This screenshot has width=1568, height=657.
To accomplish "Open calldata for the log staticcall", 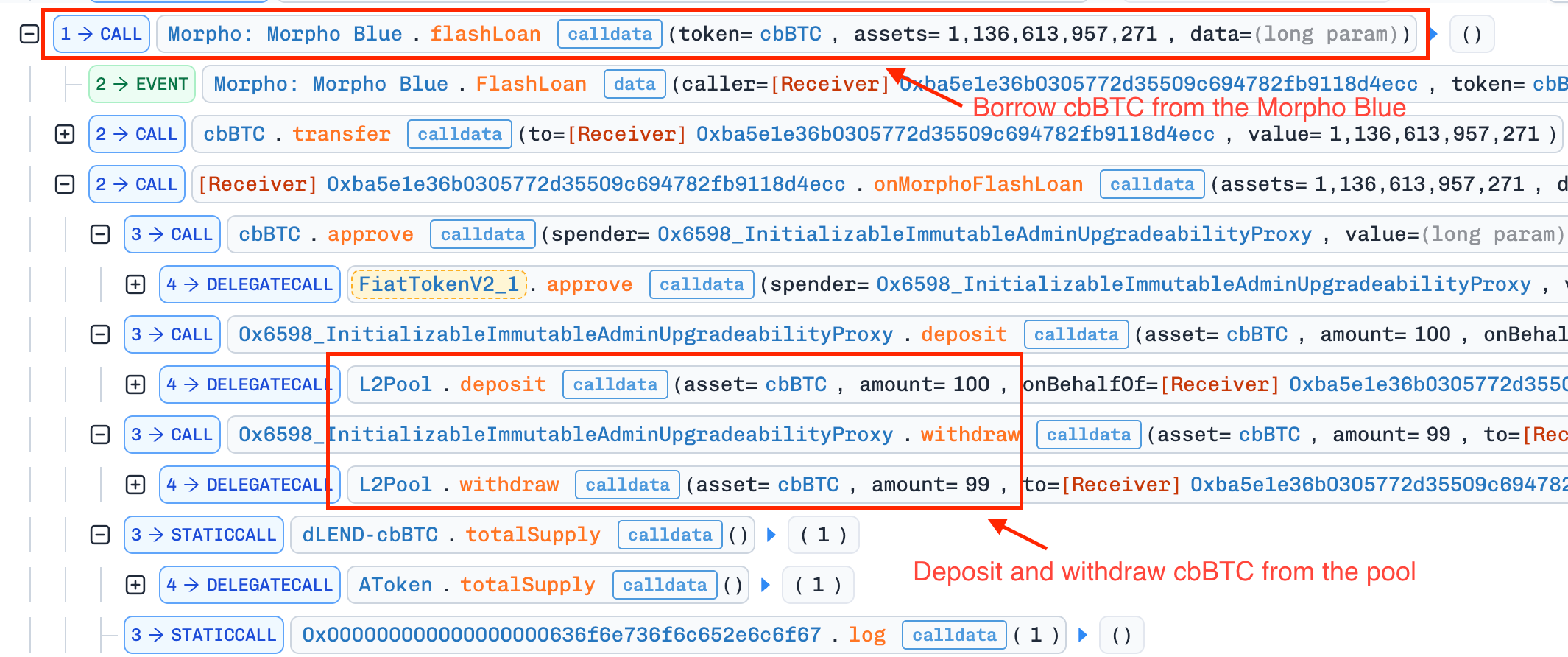I will coord(954,635).
